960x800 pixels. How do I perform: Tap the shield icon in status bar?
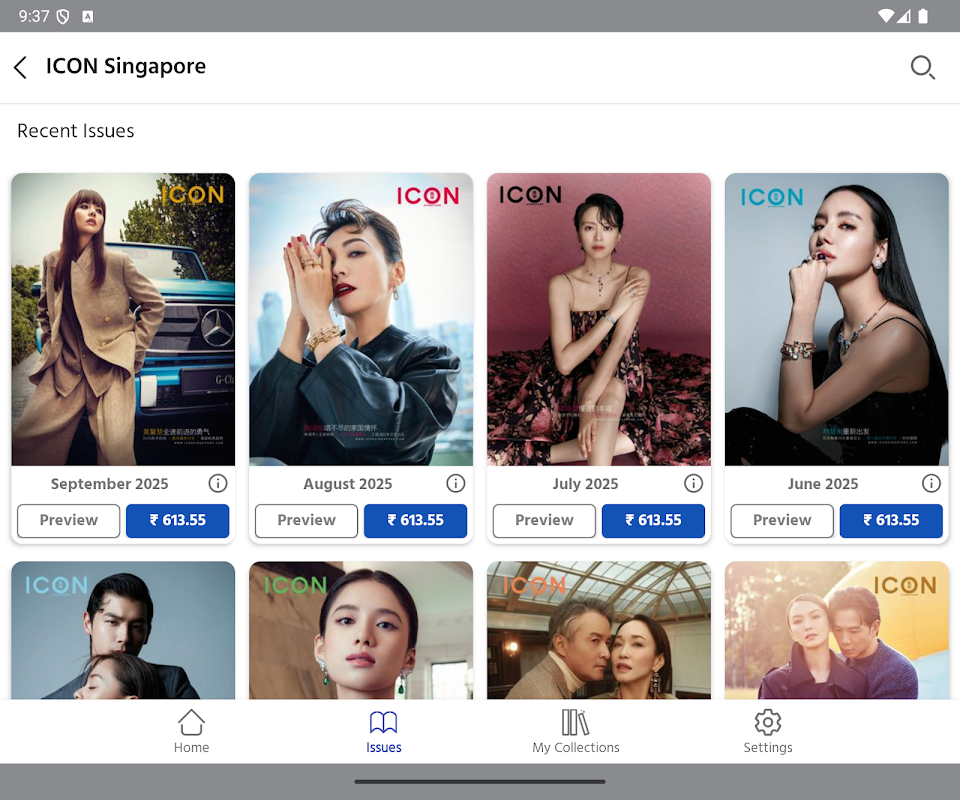coord(62,17)
